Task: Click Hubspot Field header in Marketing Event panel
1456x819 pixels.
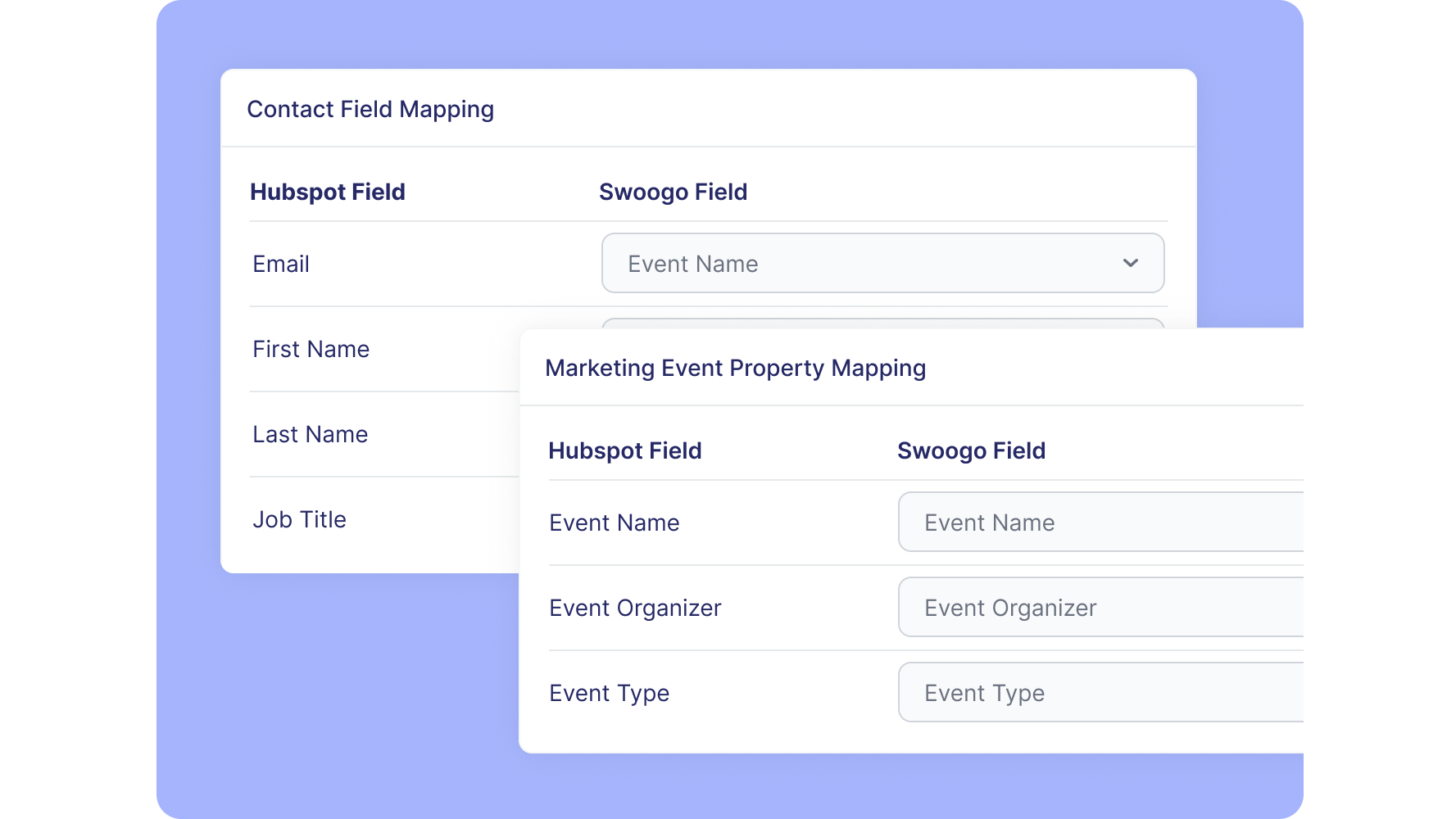Action: pos(625,450)
